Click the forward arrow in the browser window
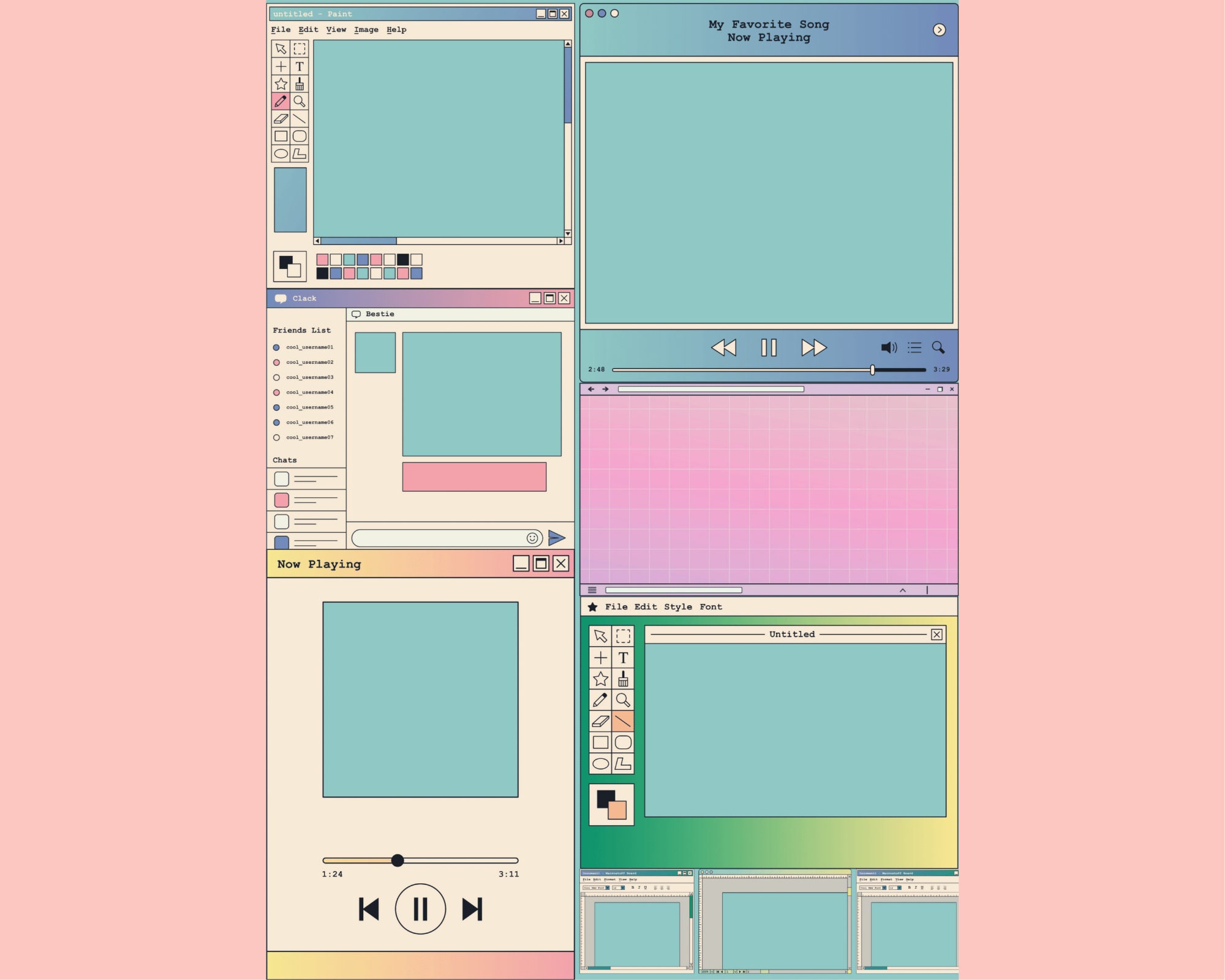 (x=605, y=389)
